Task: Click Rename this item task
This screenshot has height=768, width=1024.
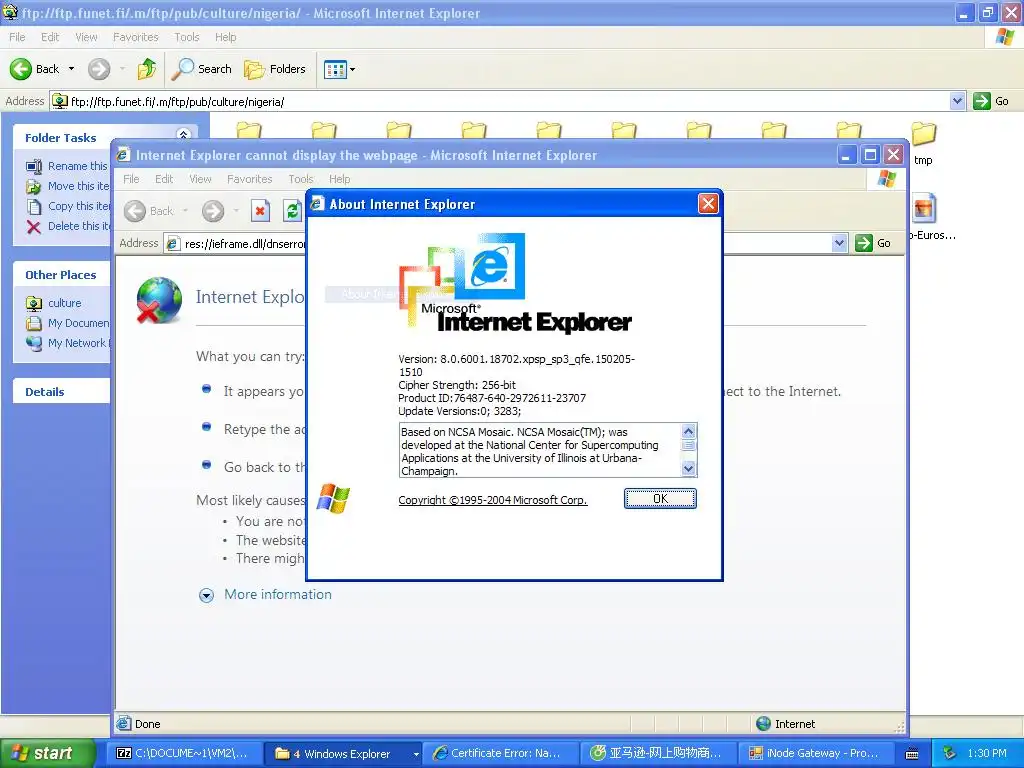Action: pos(67,166)
